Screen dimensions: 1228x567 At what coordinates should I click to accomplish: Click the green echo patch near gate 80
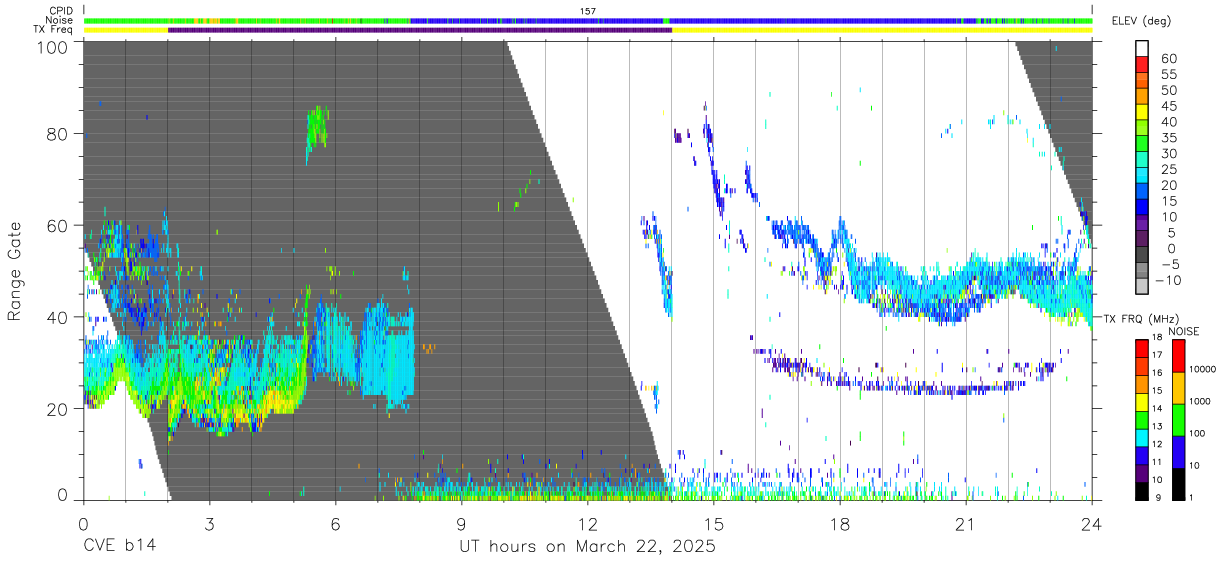pyautogui.click(x=317, y=133)
